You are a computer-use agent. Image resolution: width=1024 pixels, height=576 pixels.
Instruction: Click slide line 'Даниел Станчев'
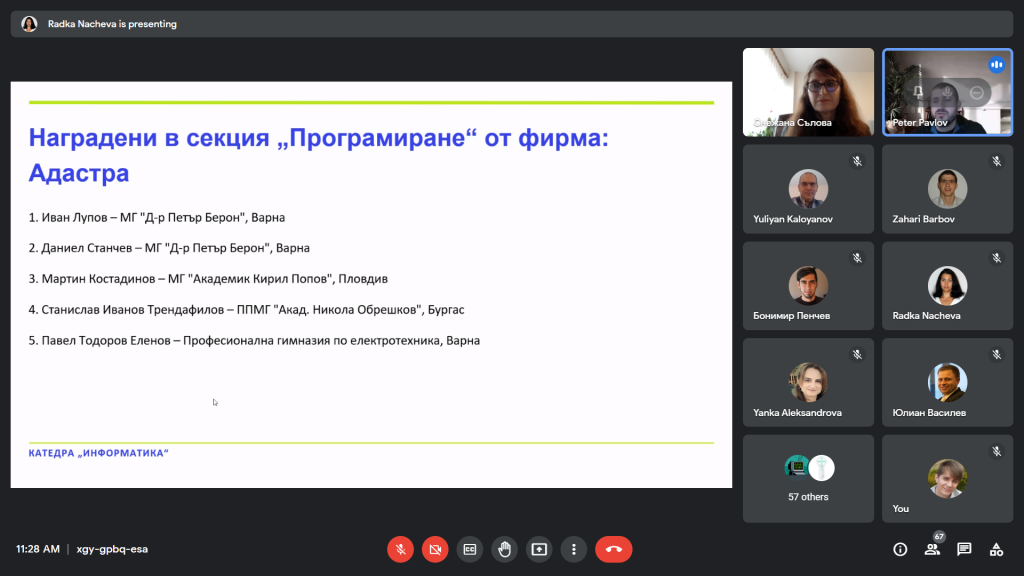(169, 248)
